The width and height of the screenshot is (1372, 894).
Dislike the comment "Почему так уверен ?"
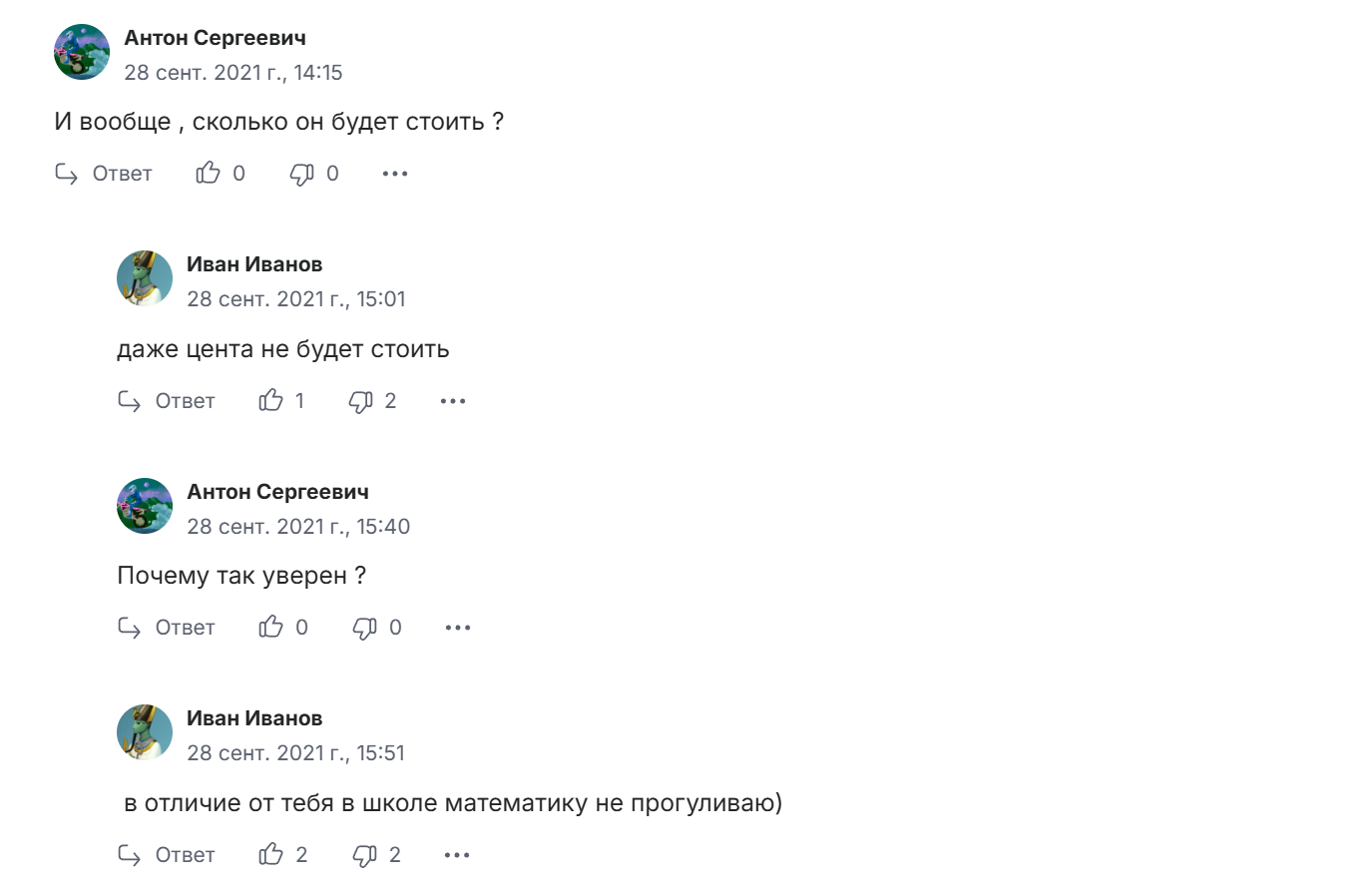(365, 629)
